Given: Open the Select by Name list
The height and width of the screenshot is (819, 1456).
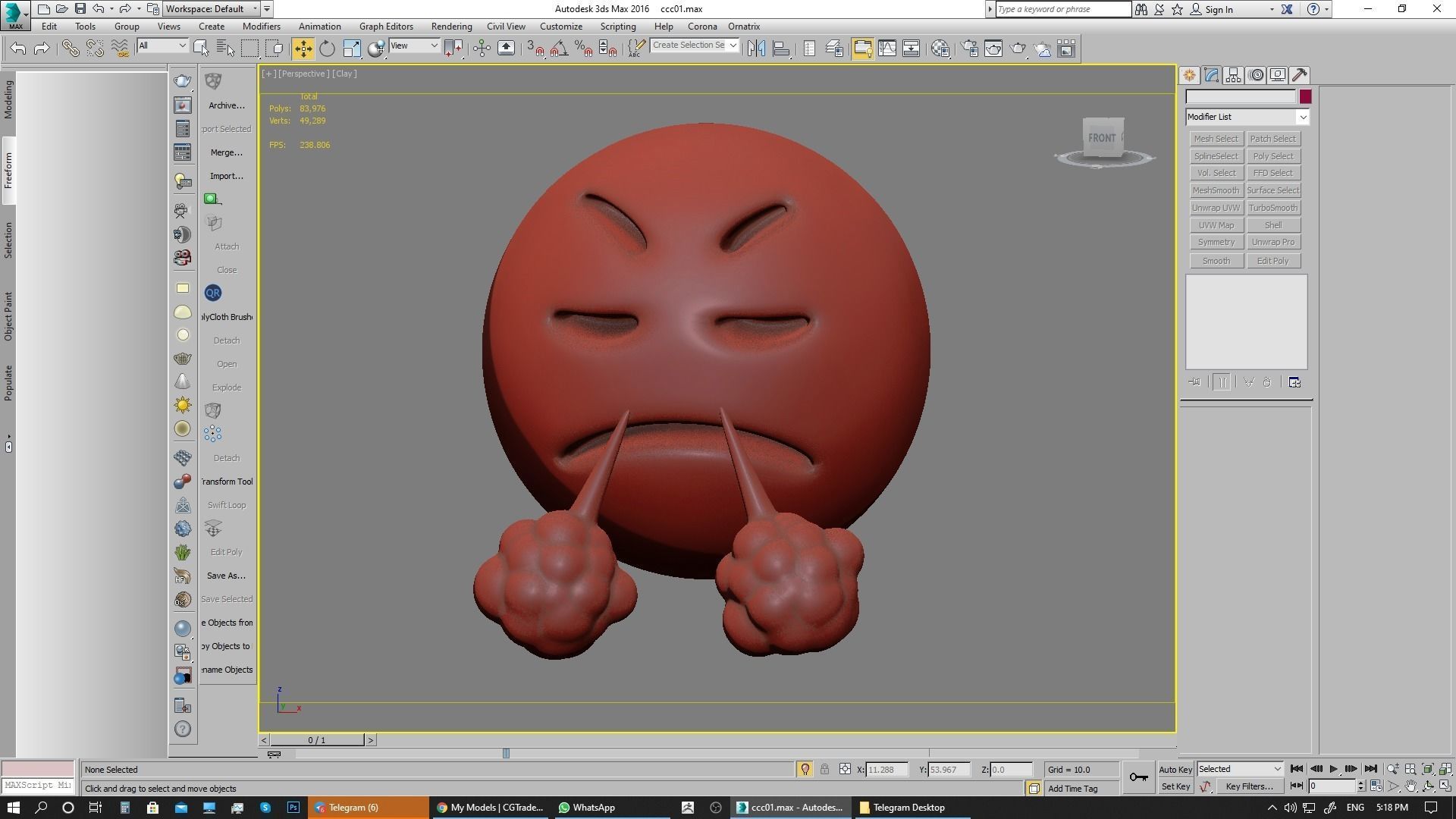Looking at the screenshot, I should [226, 49].
